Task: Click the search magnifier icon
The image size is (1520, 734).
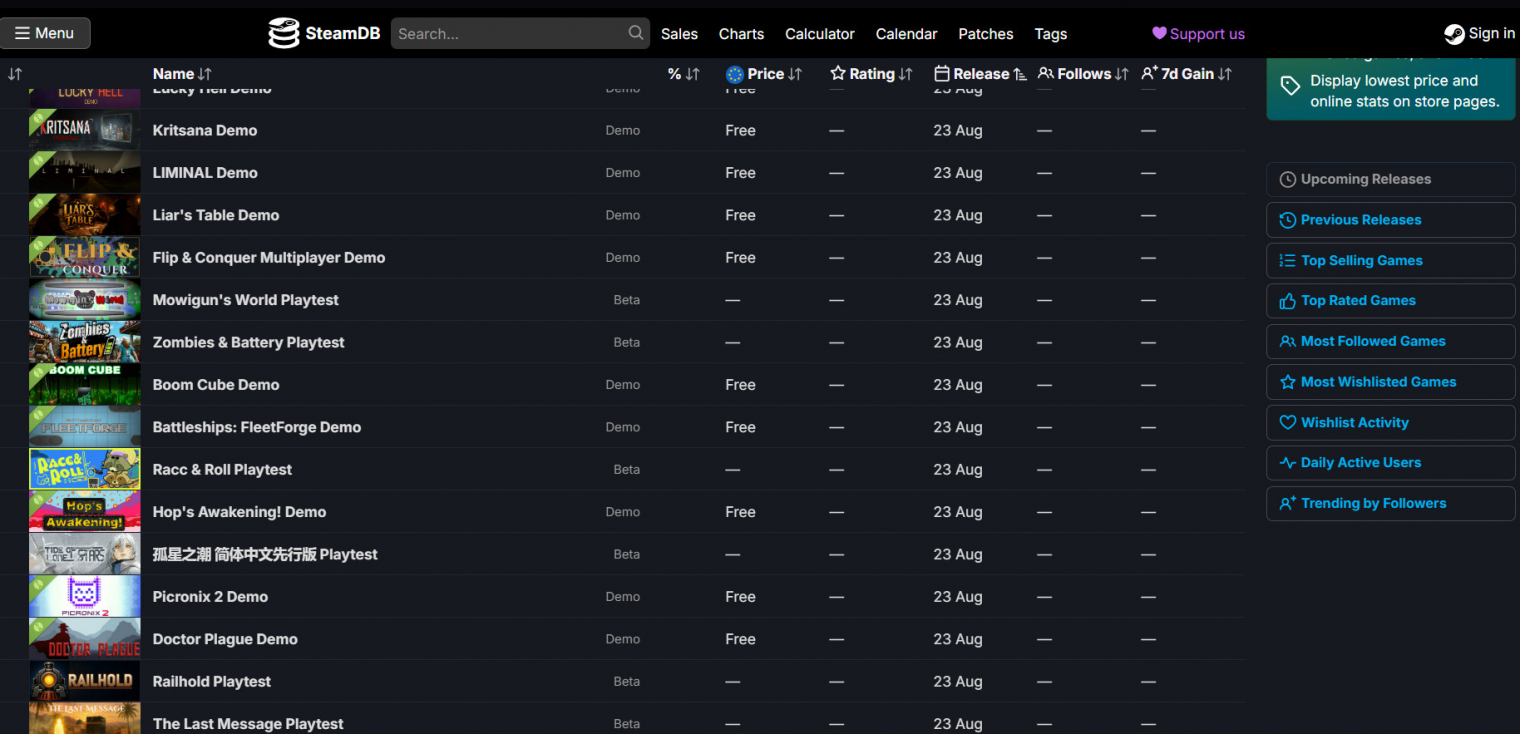Action: (x=636, y=33)
